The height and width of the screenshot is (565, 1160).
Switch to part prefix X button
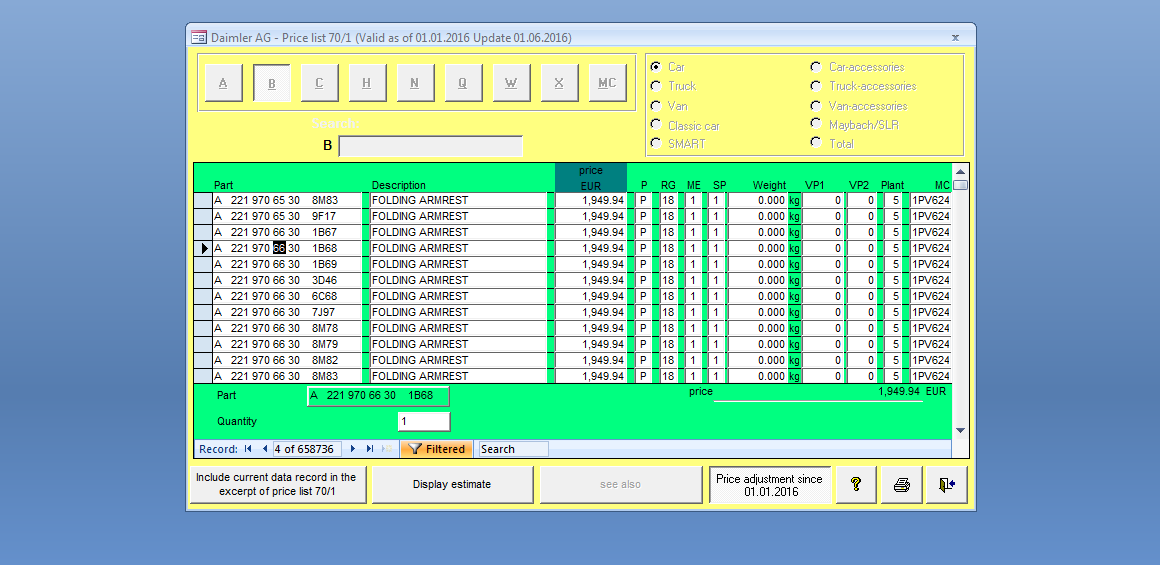559,83
